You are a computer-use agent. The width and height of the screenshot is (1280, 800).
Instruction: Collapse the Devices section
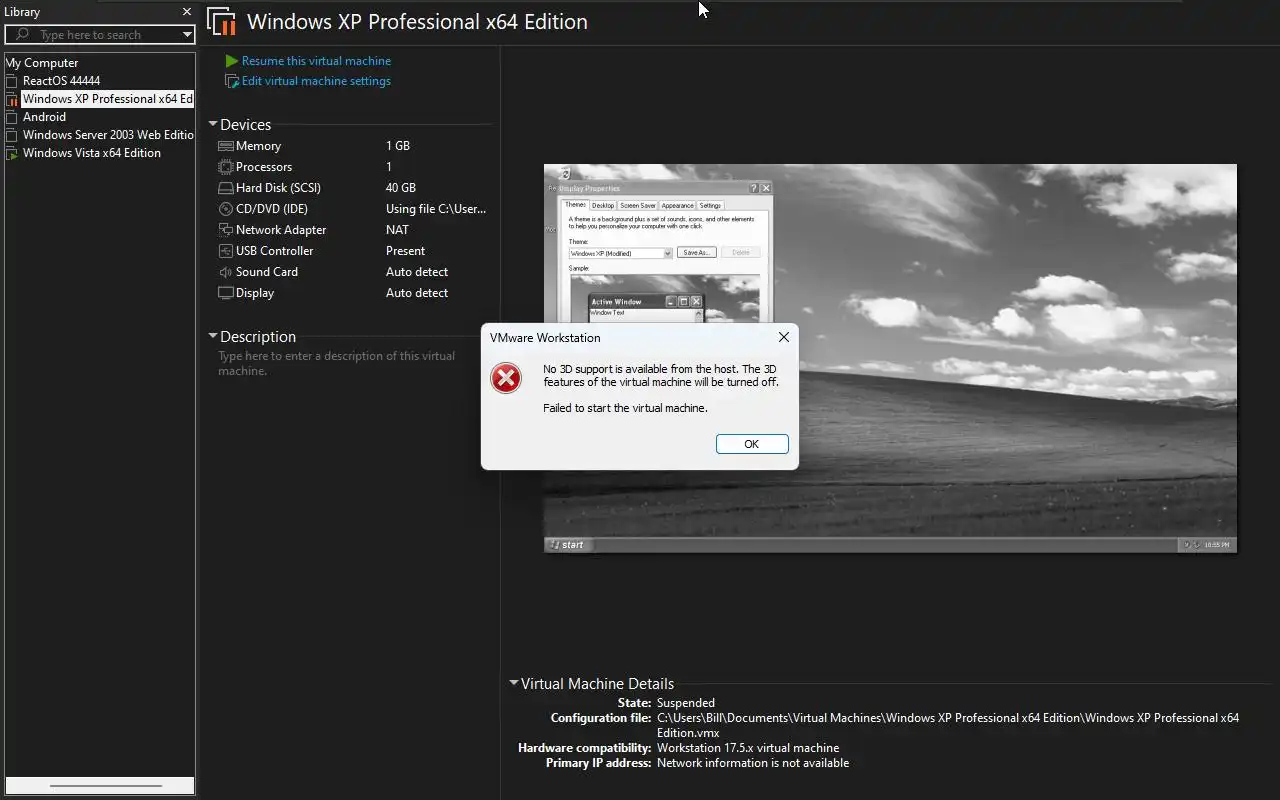213,124
